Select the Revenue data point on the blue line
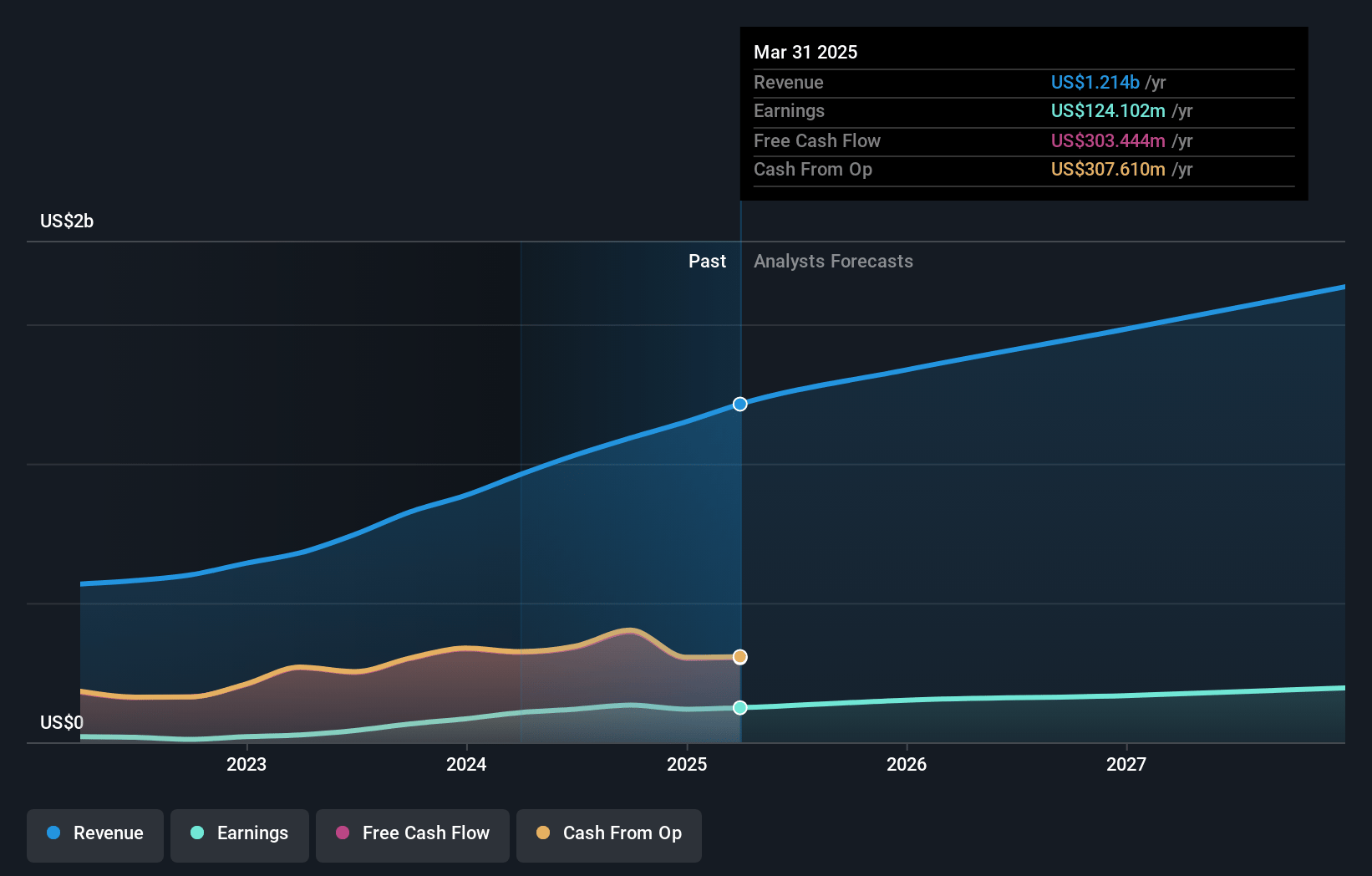 click(x=740, y=405)
